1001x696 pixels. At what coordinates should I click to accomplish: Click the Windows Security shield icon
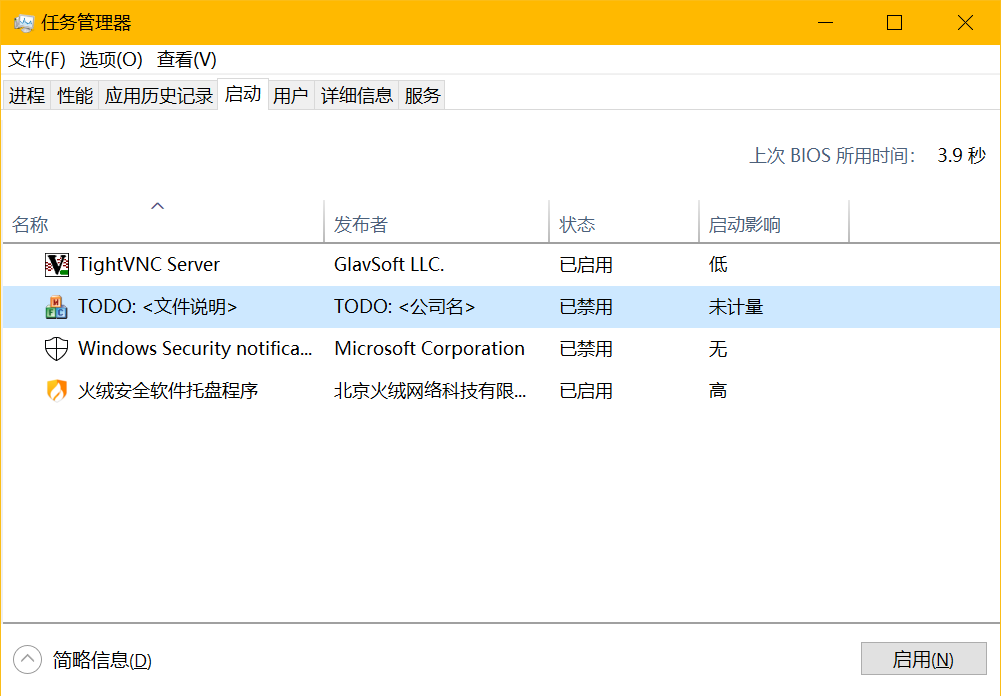tap(57, 349)
